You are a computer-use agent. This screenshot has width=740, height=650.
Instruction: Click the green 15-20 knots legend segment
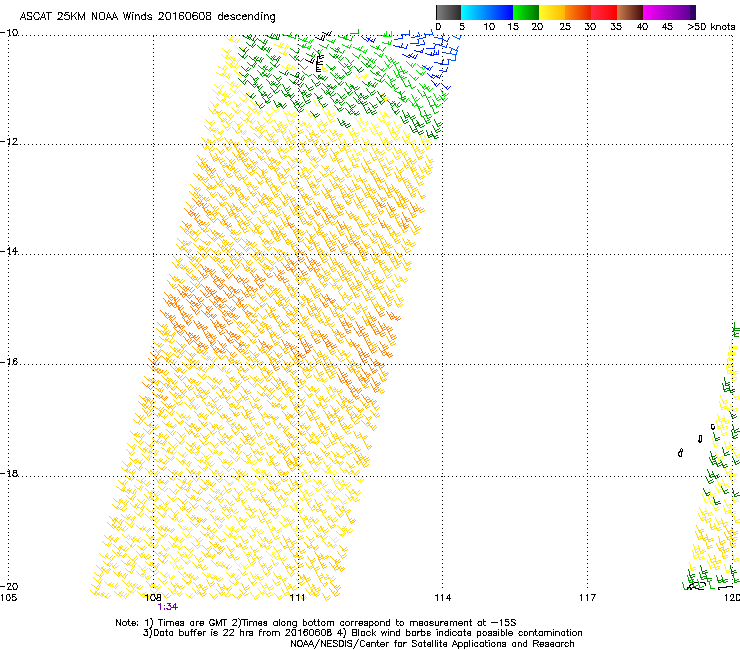(x=526, y=12)
